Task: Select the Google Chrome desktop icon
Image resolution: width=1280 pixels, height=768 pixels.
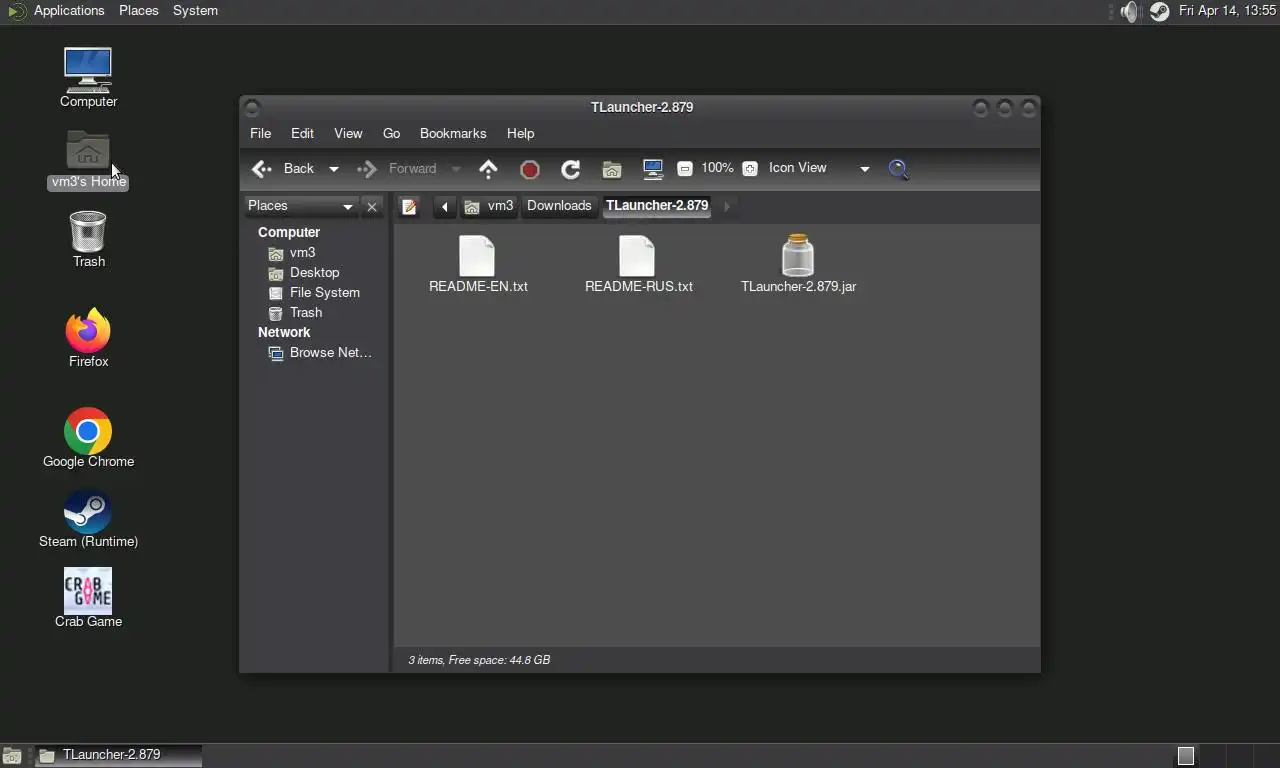Action: [88, 438]
